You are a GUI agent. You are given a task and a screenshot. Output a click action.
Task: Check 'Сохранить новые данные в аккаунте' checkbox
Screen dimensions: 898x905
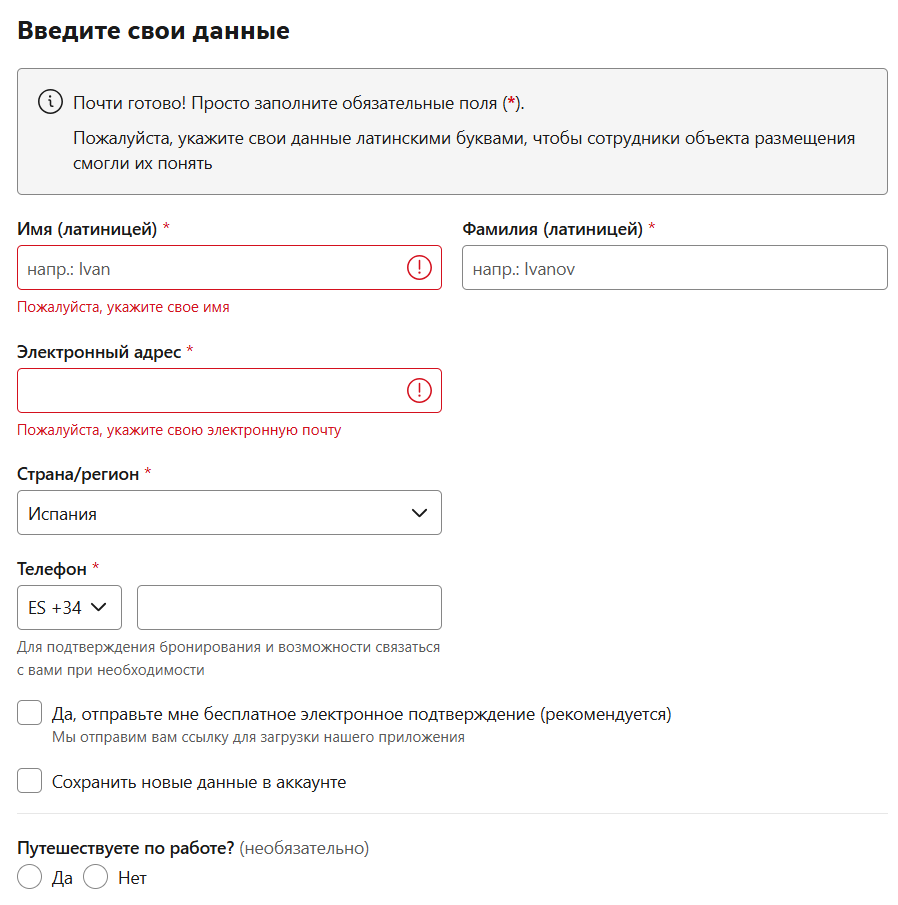point(30,781)
